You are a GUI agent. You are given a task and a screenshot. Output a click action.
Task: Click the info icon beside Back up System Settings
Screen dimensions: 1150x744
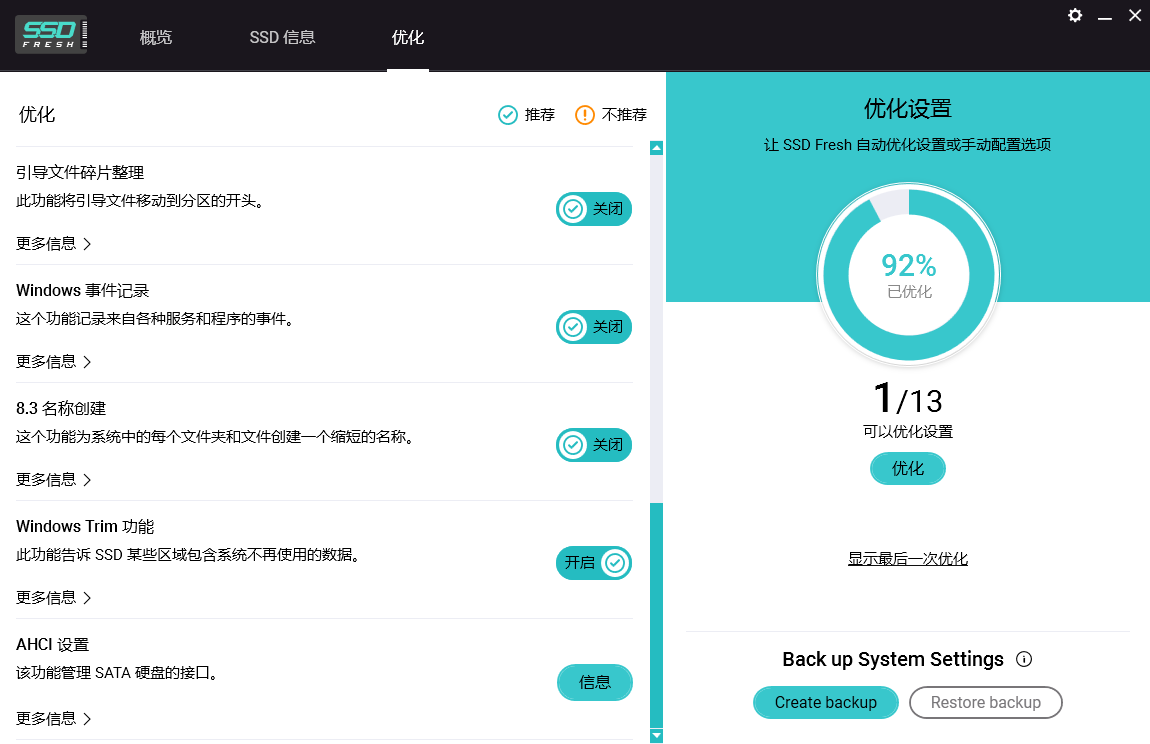pos(1023,659)
